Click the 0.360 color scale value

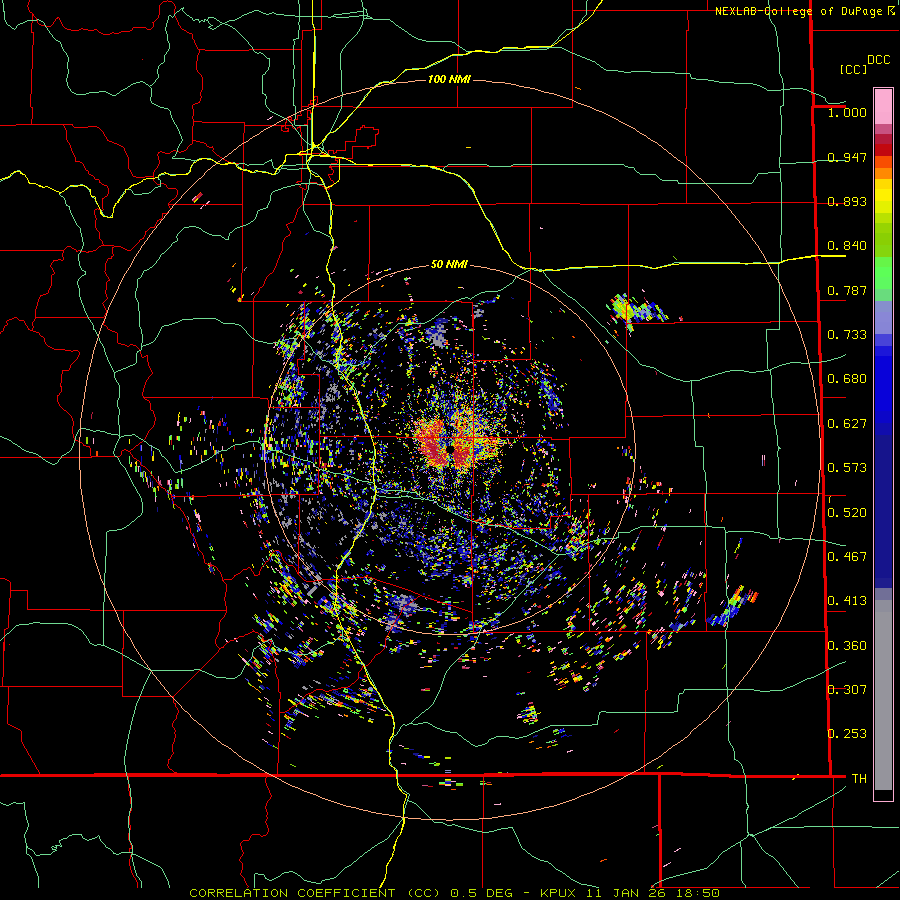(847, 646)
